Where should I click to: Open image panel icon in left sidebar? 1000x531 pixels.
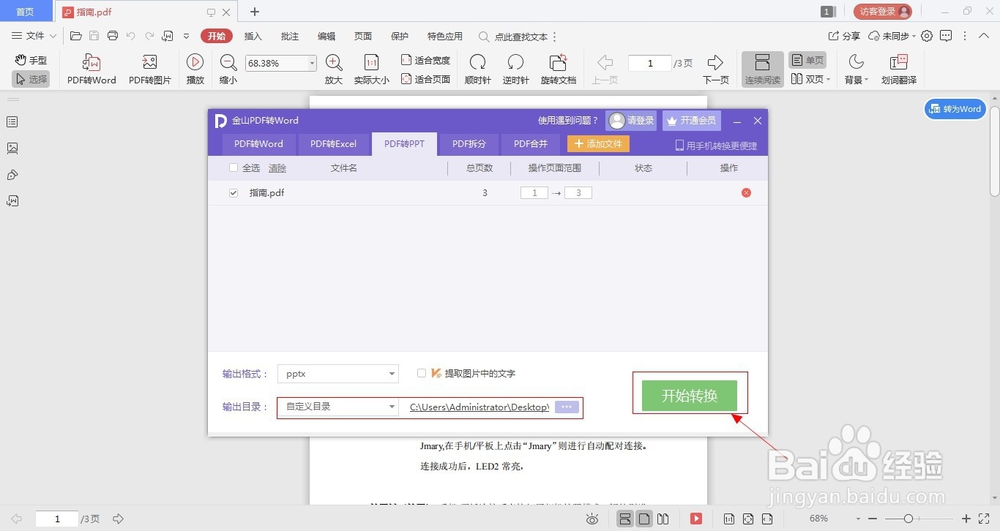[12, 148]
